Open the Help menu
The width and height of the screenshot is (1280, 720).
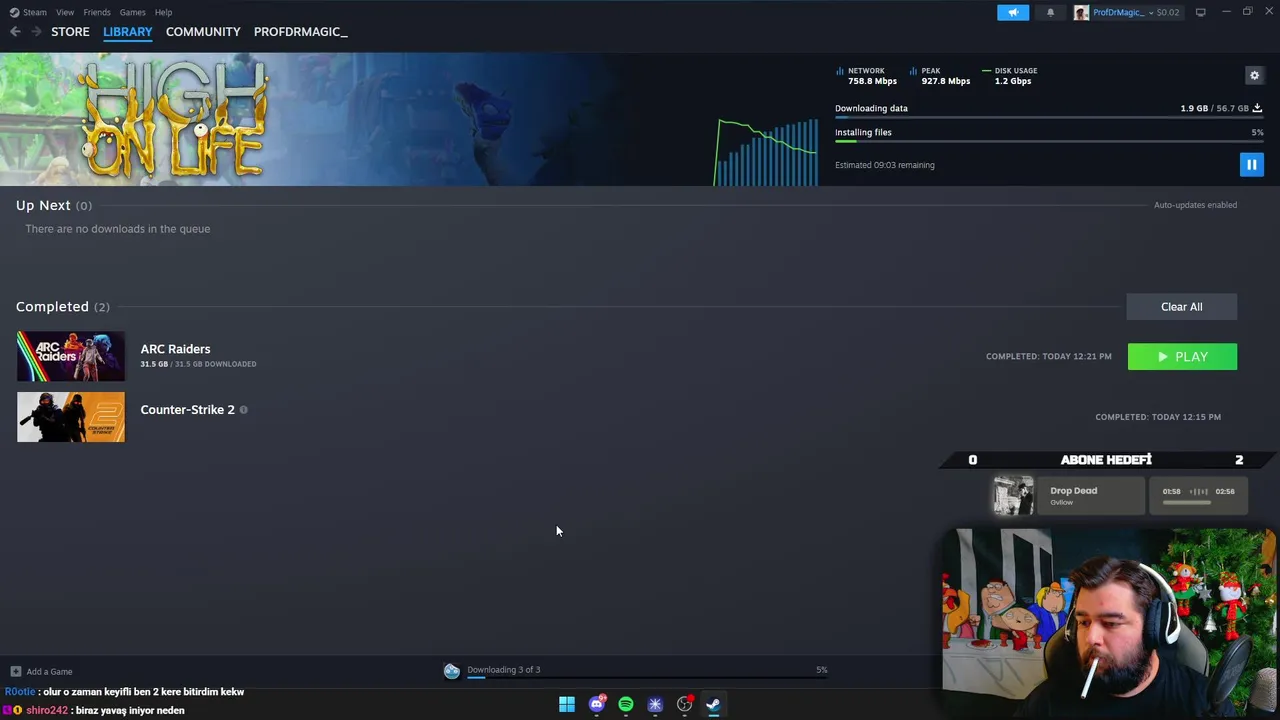pos(163,12)
